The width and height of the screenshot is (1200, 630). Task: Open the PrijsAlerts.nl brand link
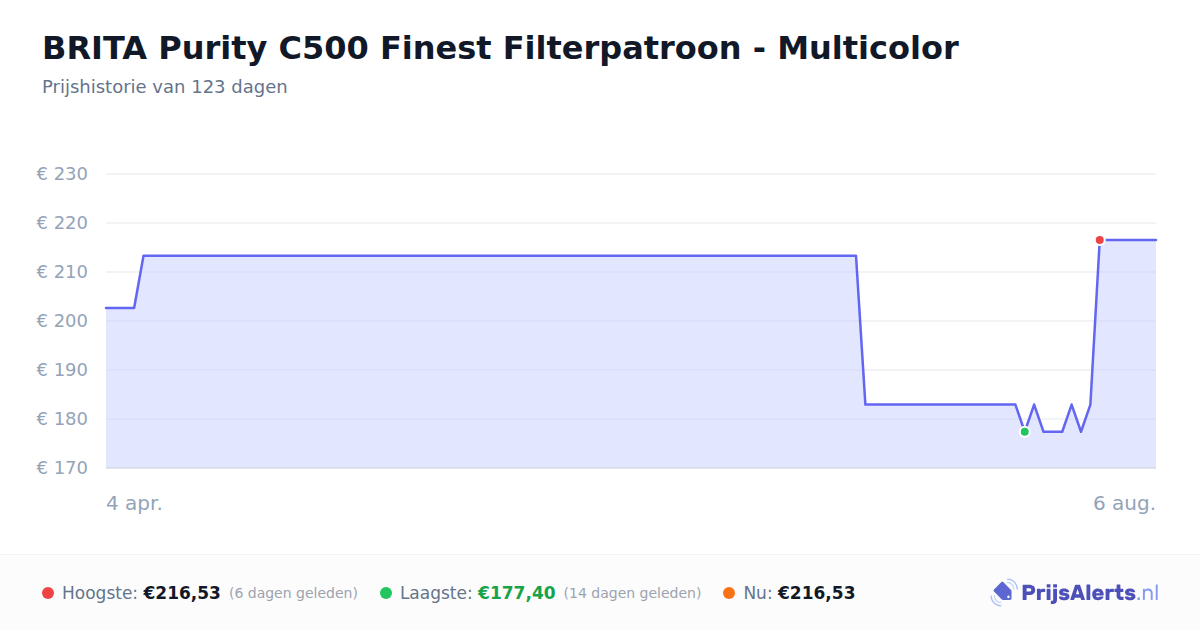(x=1075, y=593)
